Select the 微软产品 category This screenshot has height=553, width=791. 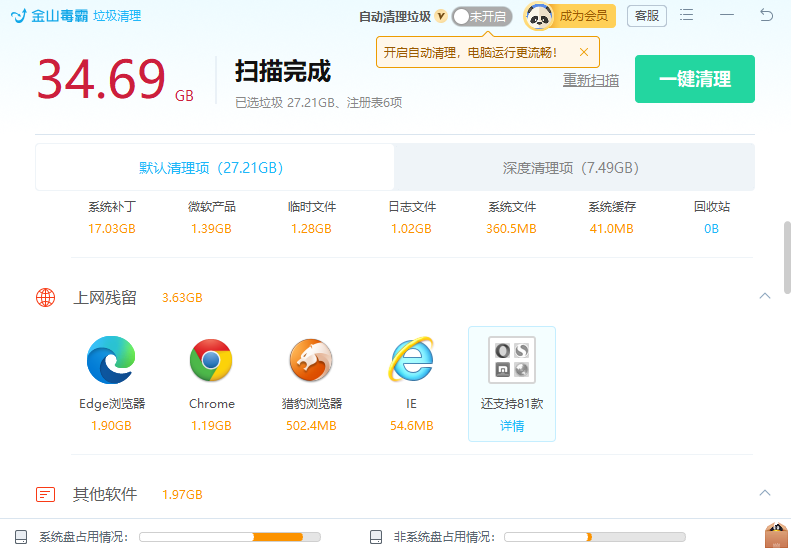[x=211, y=207]
